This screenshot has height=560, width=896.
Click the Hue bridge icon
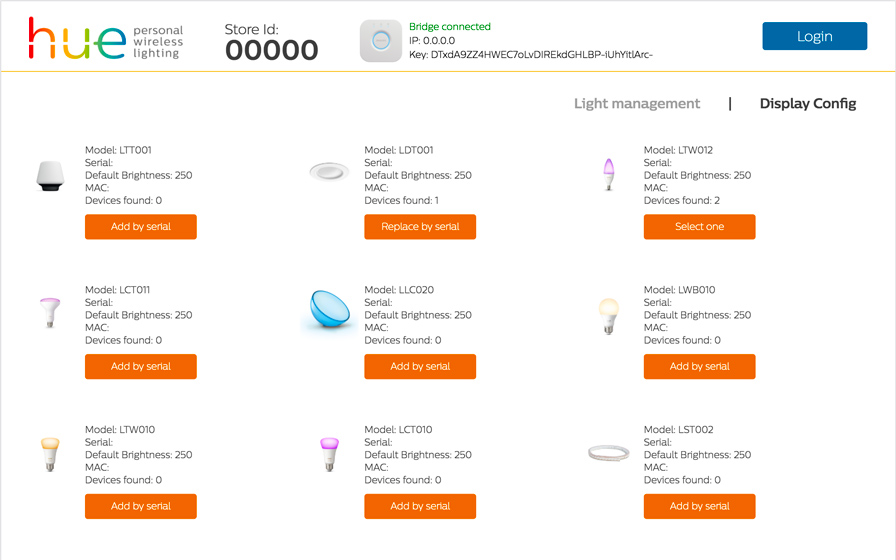381,41
